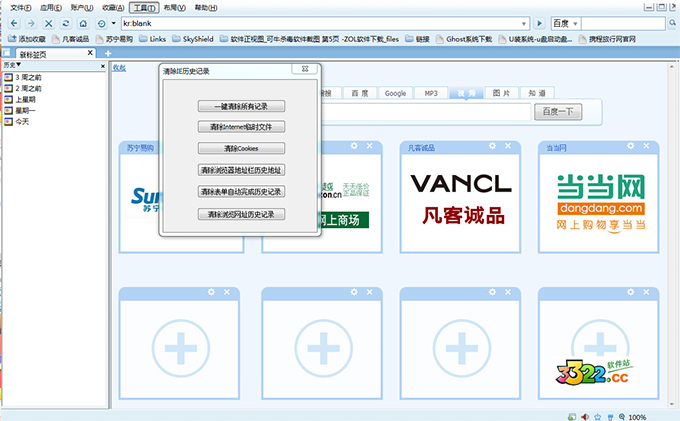Expand the 今天 history entry
680x421 pixels.
[x=17, y=121]
